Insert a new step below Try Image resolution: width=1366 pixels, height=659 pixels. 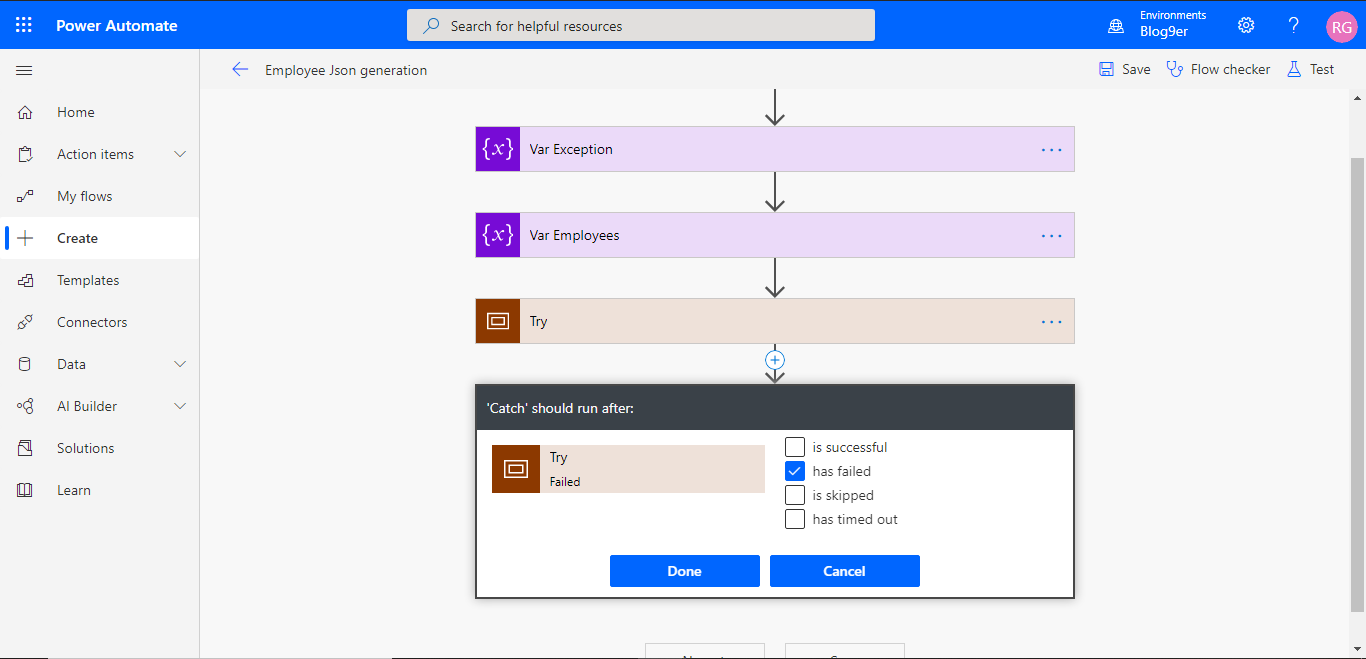point(775,359)
